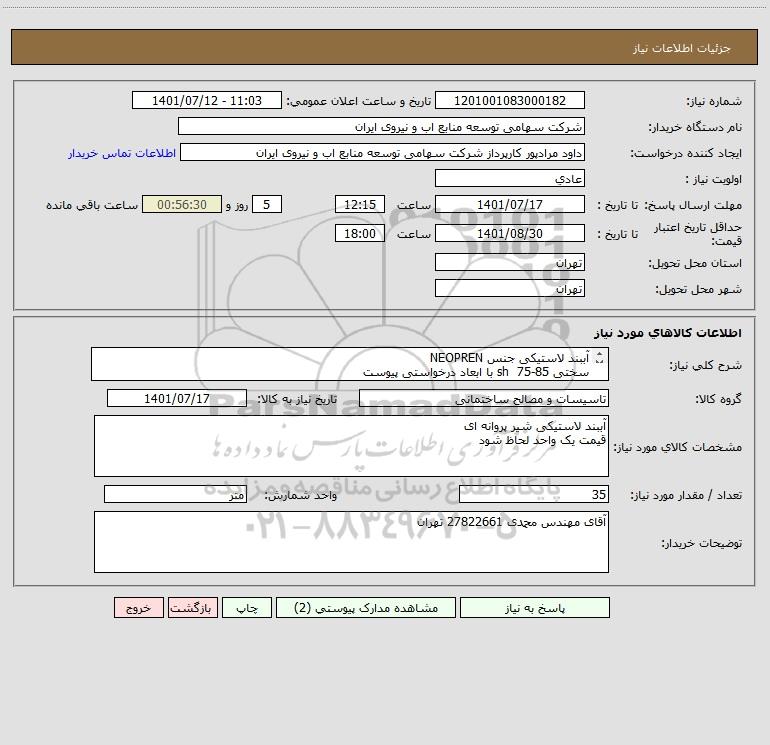Click the شماره نیاز label
Screen dimensions: 770x745
714,101
